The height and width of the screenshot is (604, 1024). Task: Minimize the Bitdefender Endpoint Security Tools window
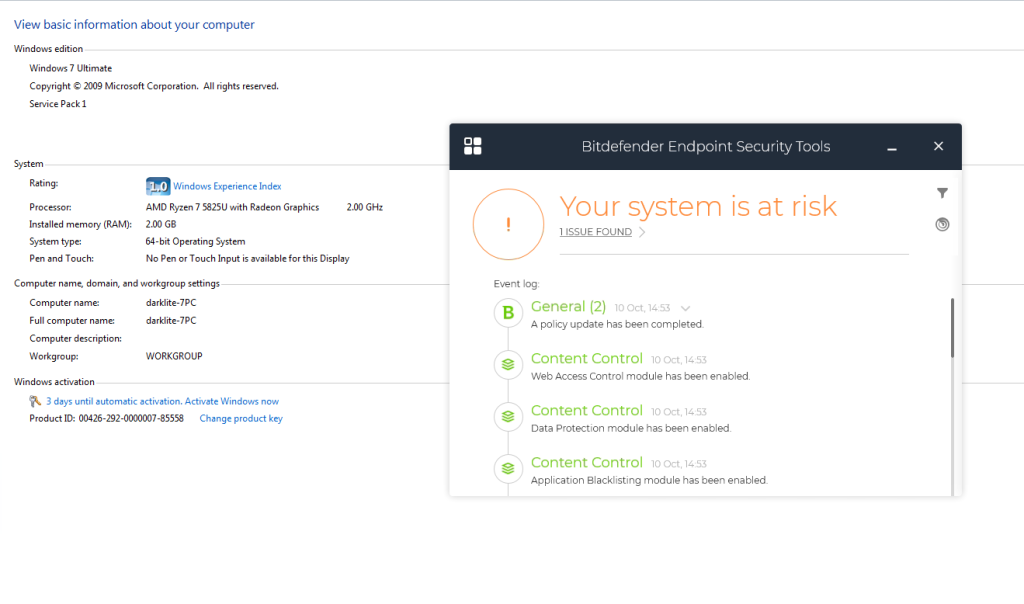[892, 147]
